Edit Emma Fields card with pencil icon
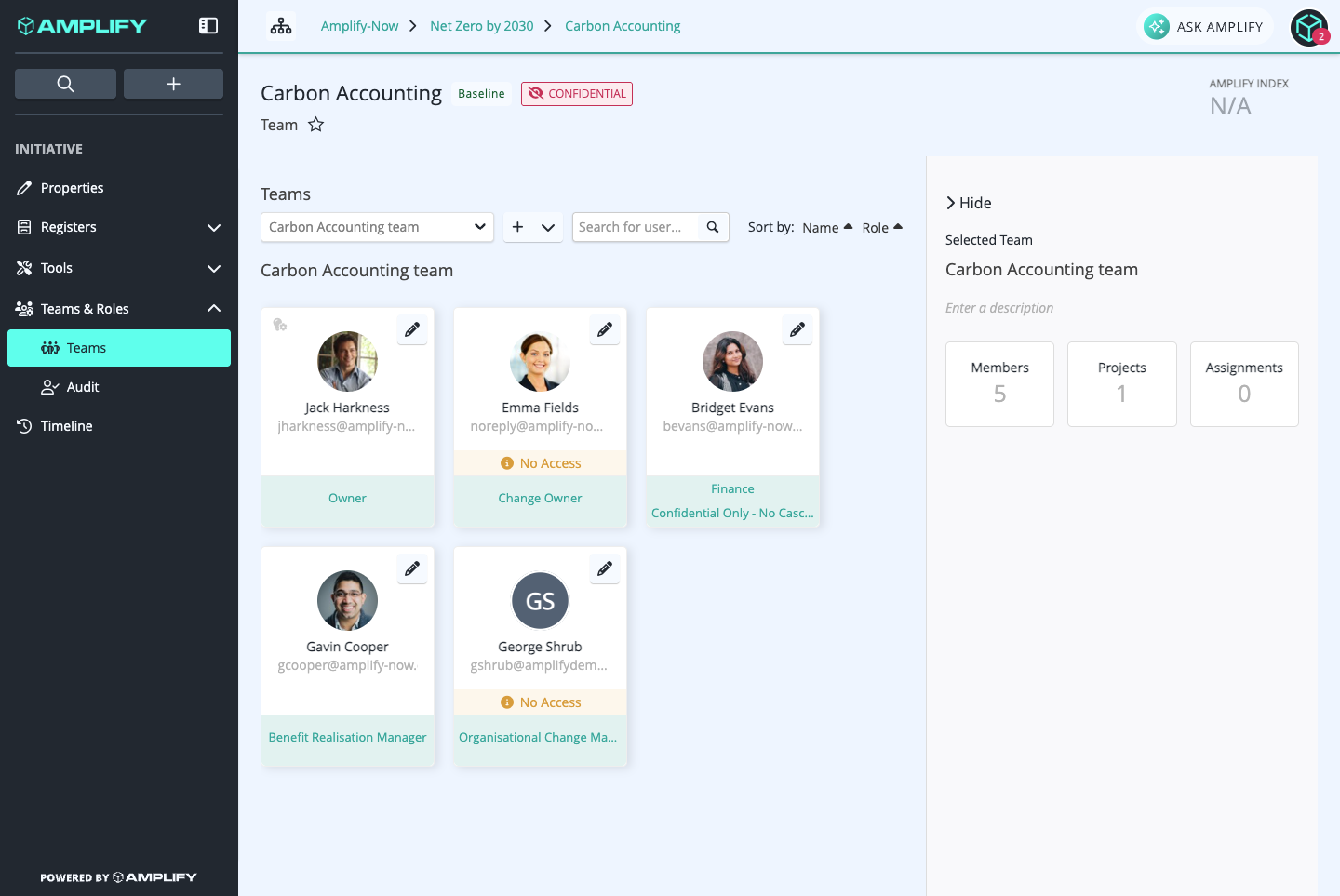The width and height of the screenshot is (1340, 896). point(605,329)
